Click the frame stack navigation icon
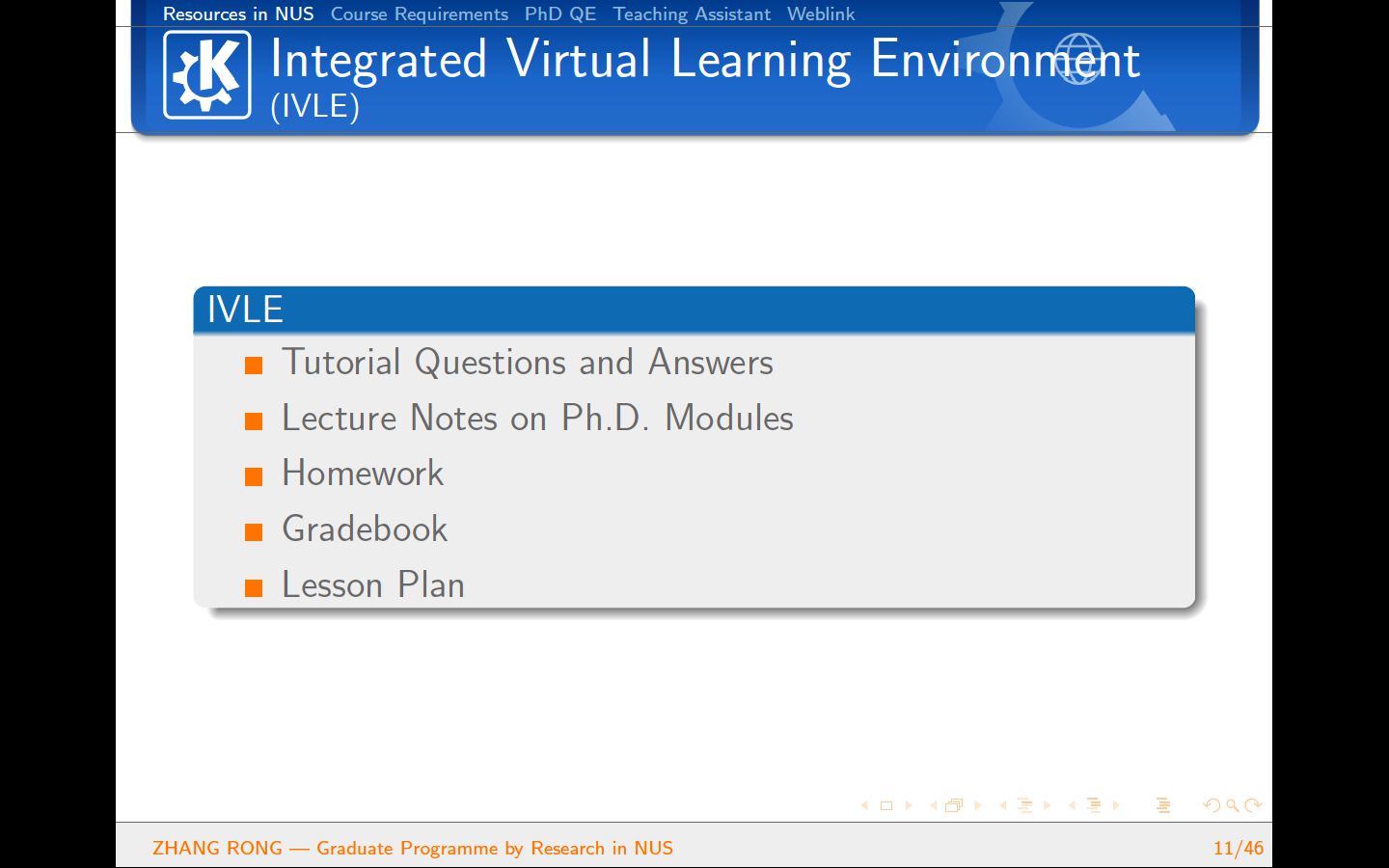The image size is (1389, 868). pos(954,805)
